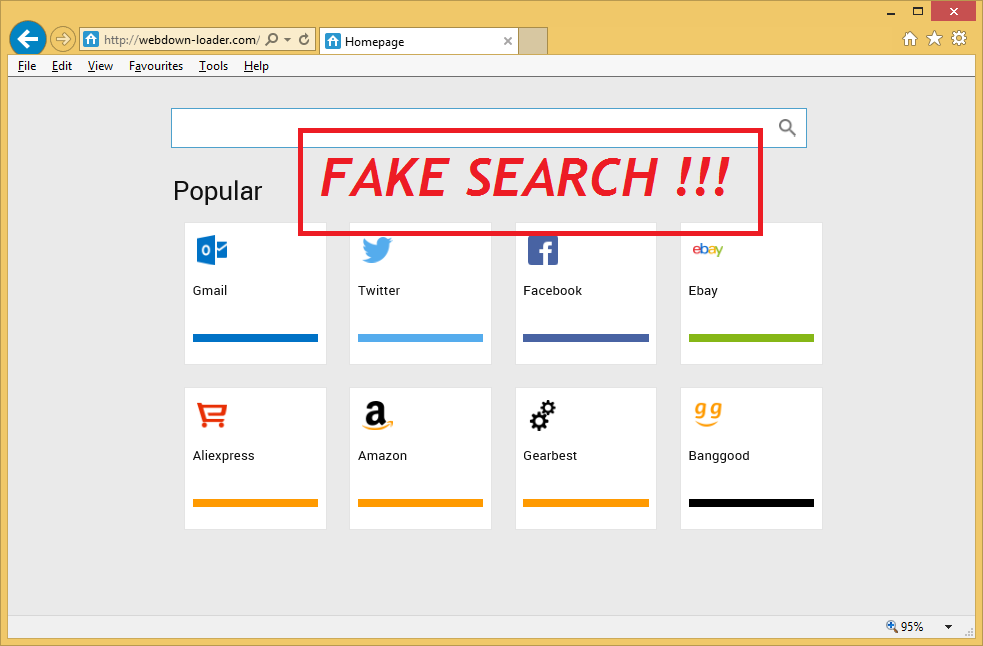The image size is (983, 646).
Task: Click the forward navigation arrow
Action: (x=63, y=39)
